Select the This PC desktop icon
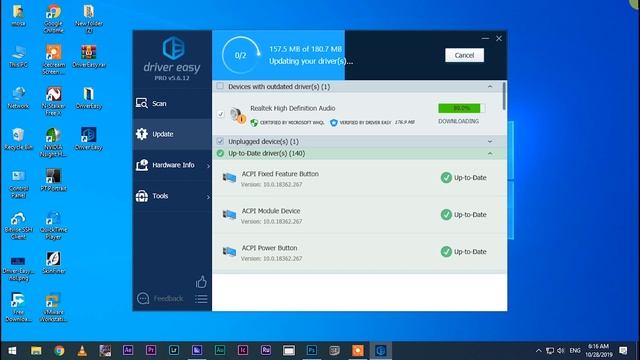 18,57
